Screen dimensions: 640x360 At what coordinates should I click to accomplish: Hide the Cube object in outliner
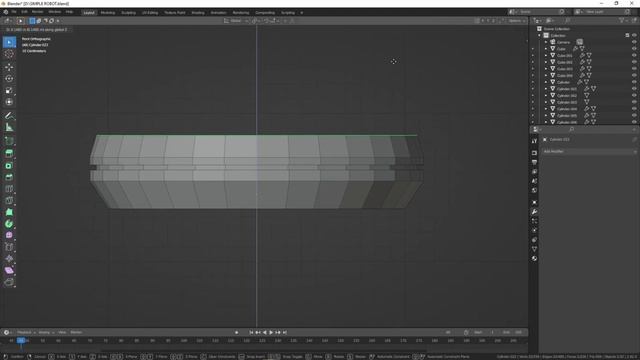point(634,49)
